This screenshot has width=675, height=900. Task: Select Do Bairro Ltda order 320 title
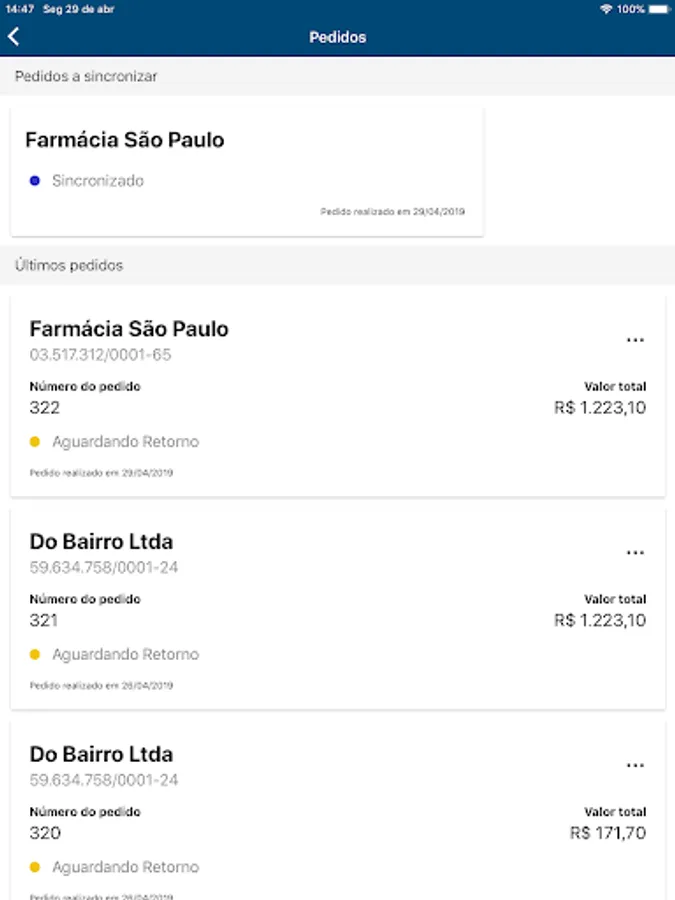point(101,755)
